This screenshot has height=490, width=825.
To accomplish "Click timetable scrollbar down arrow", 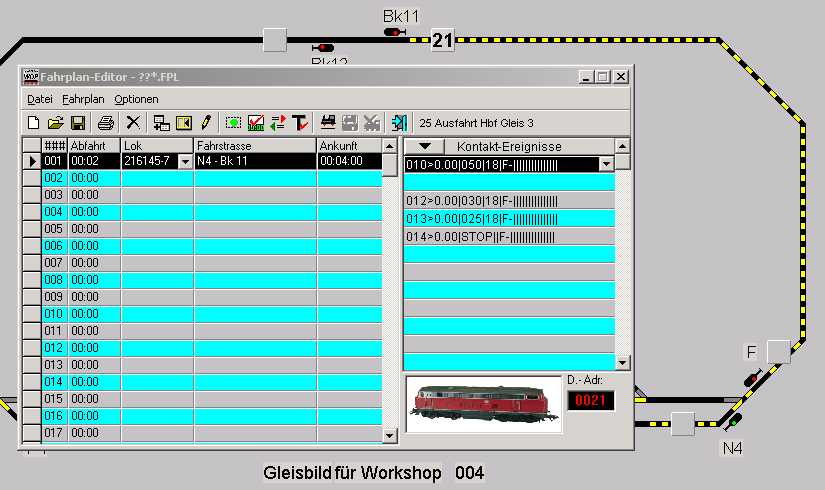I will click(389, 435).
